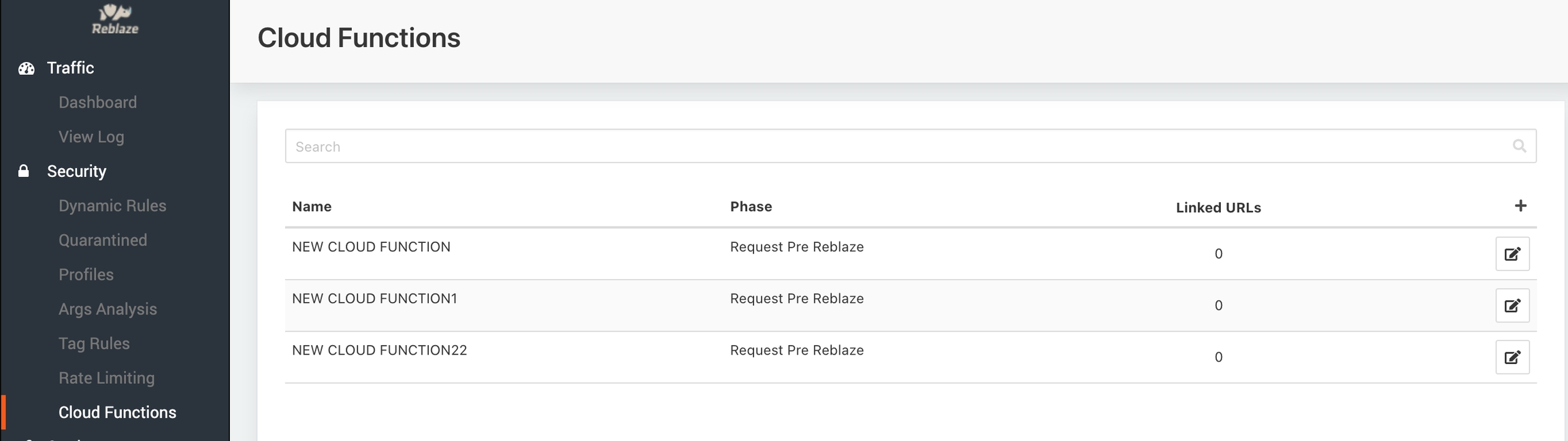Go to Dynamic Rules
The image size is (1568, 441).
(112, 206)
